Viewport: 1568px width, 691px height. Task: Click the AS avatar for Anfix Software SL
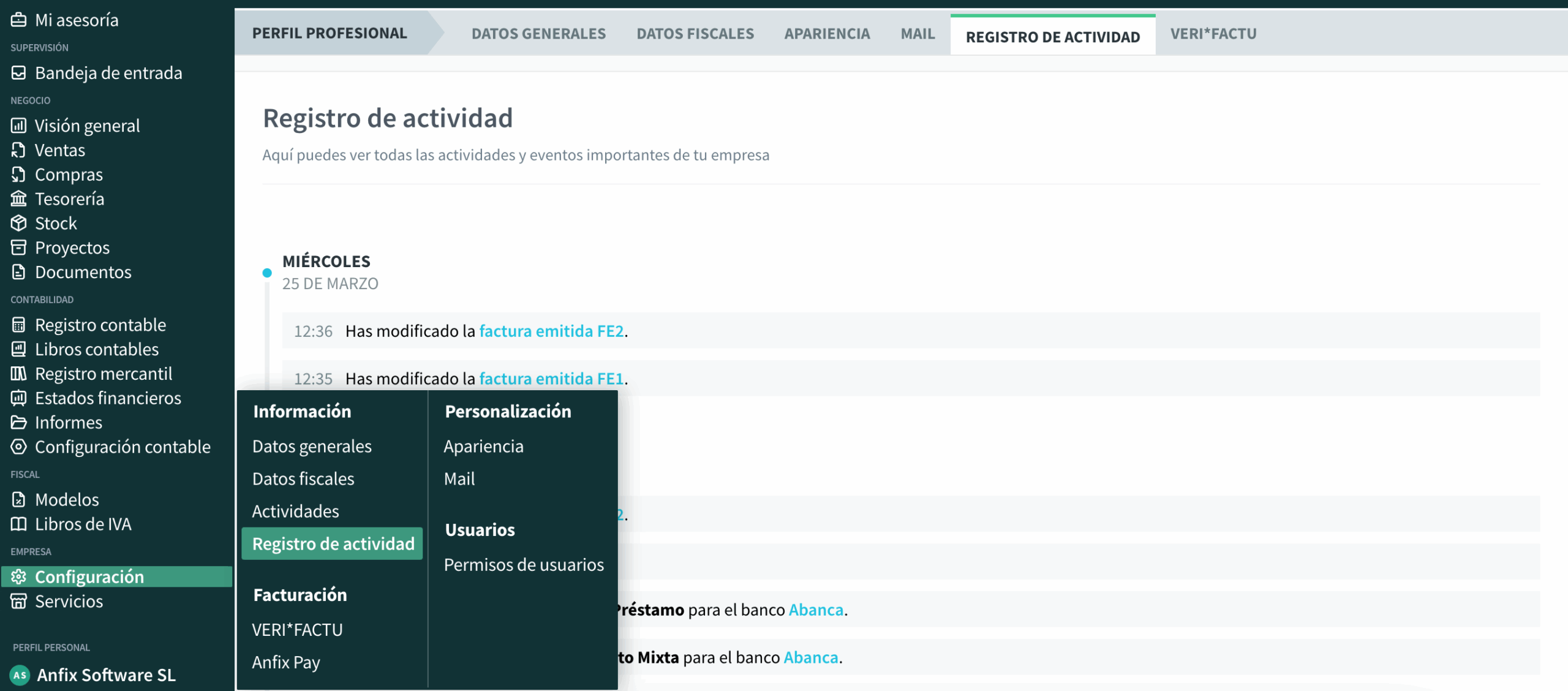[20, 675]
